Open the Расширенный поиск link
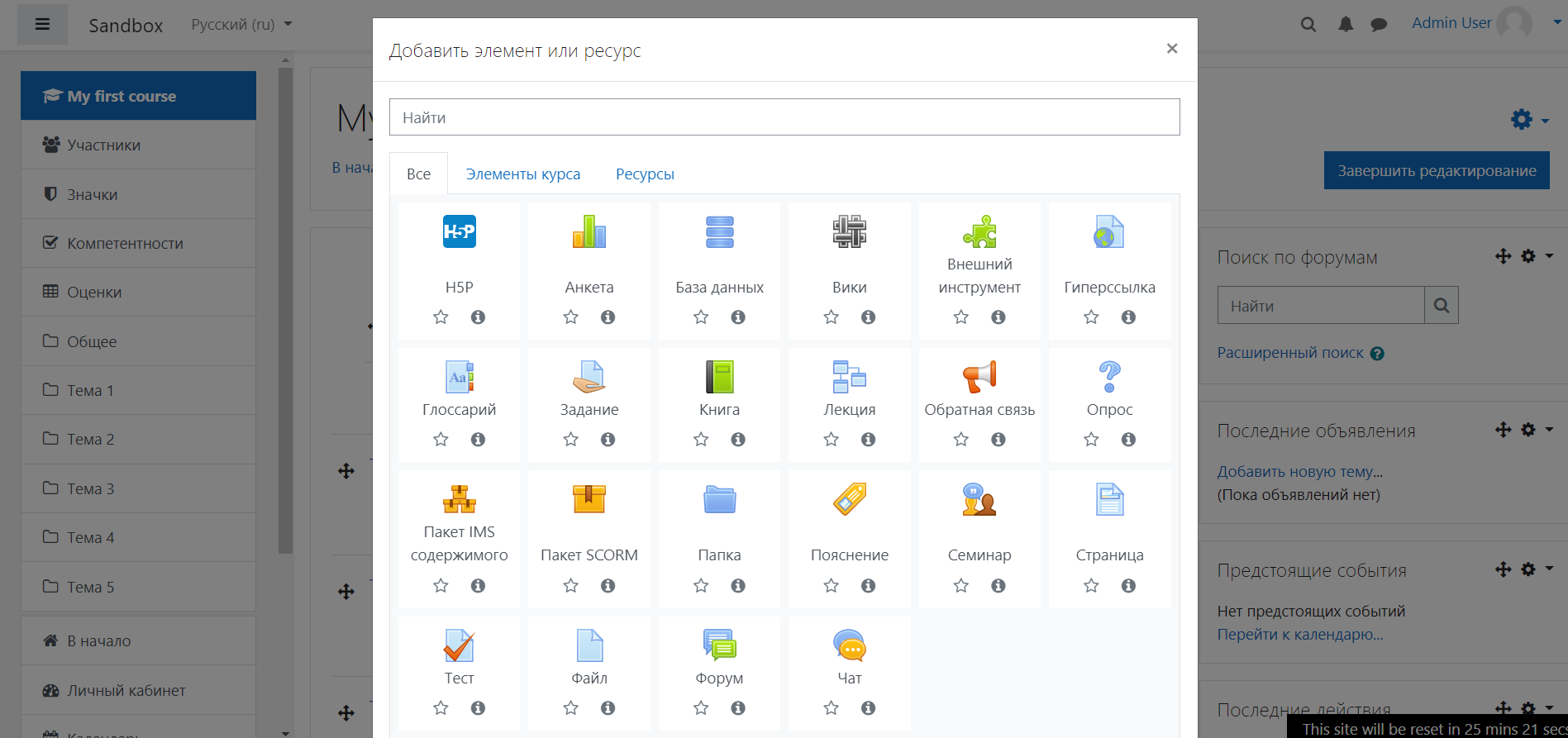 click(1289, 353)
